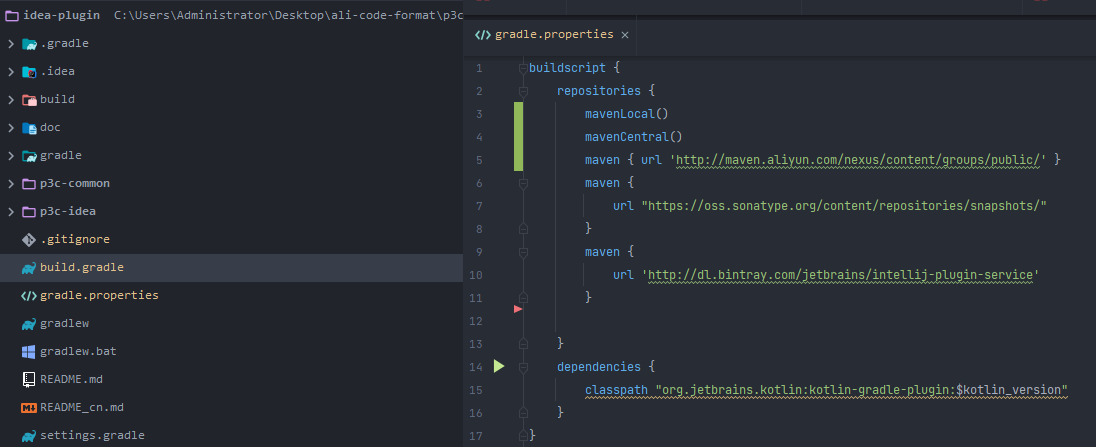Expand the build folder chevron
Viewport: 1096px width, 447px height.
(10, 100)
